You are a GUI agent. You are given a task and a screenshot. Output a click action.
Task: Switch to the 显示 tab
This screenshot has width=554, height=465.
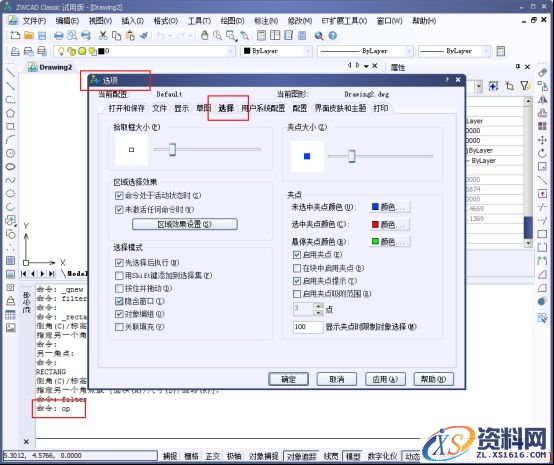click(182, 108)
